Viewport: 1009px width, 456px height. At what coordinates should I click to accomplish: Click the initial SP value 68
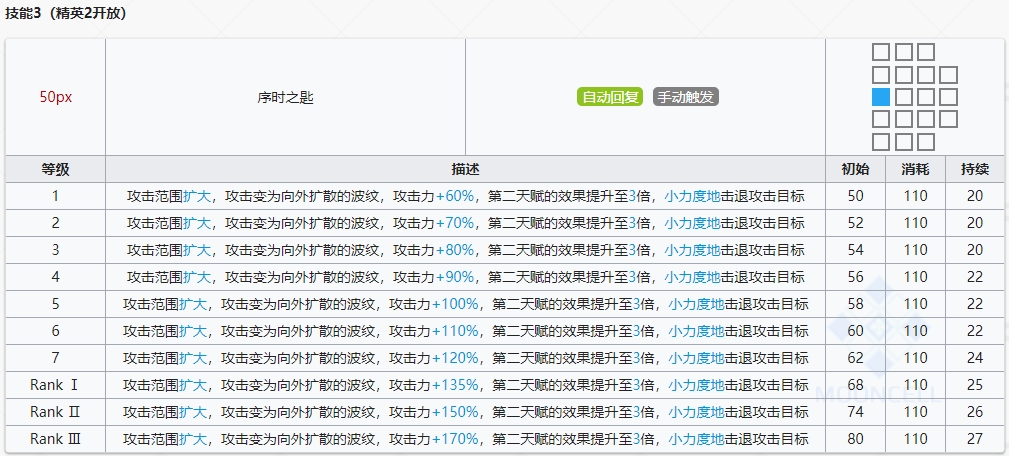[855, 385]
